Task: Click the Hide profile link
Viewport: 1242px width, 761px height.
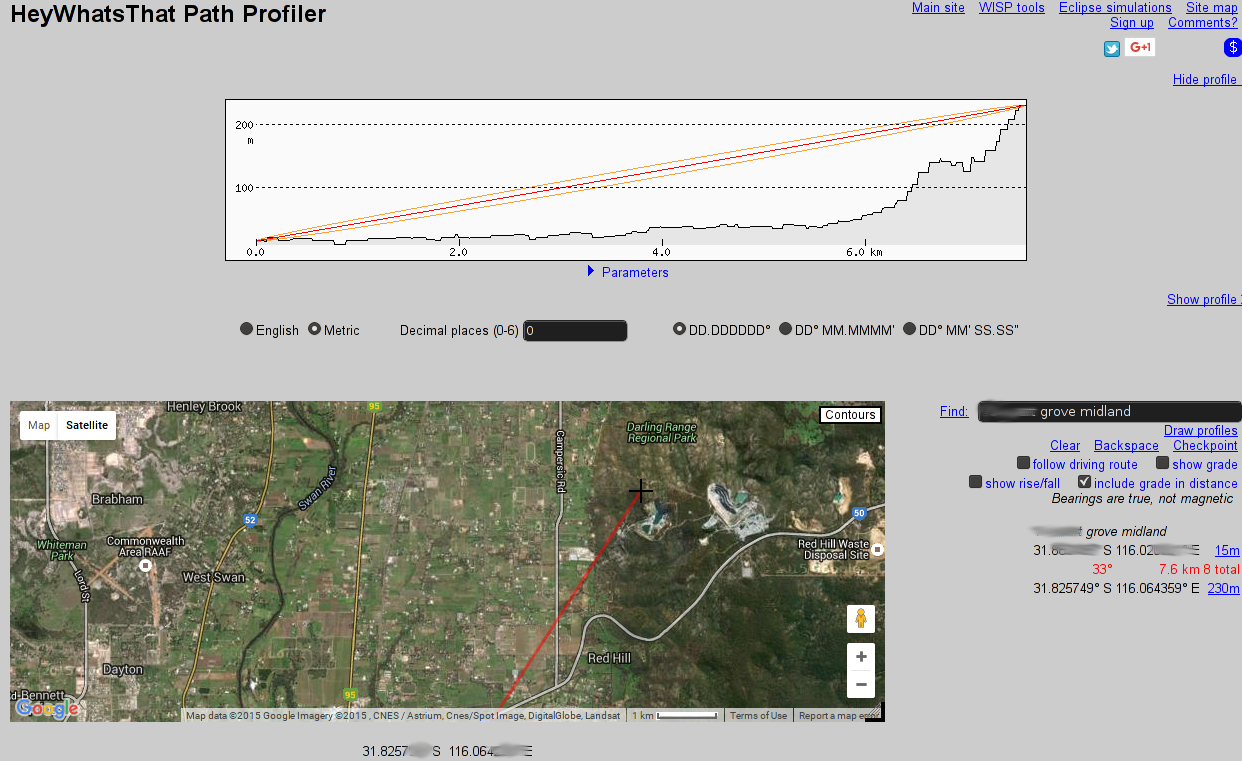Action: (x=1204, y=80)
